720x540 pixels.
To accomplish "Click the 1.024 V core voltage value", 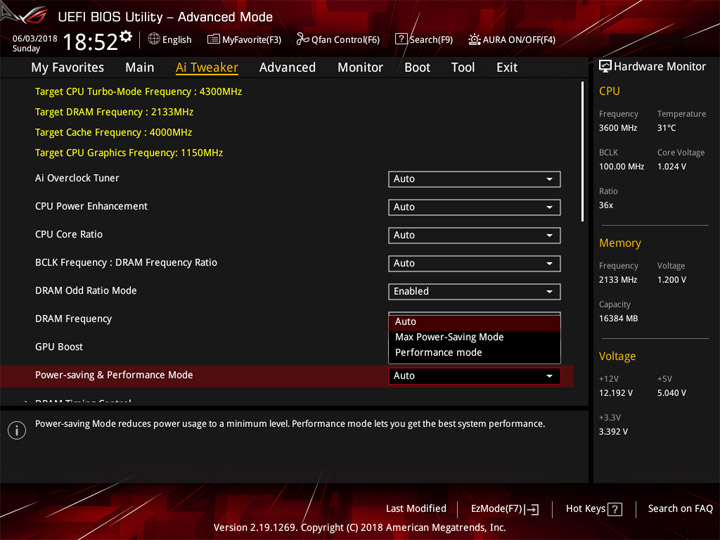I will 672,167.
